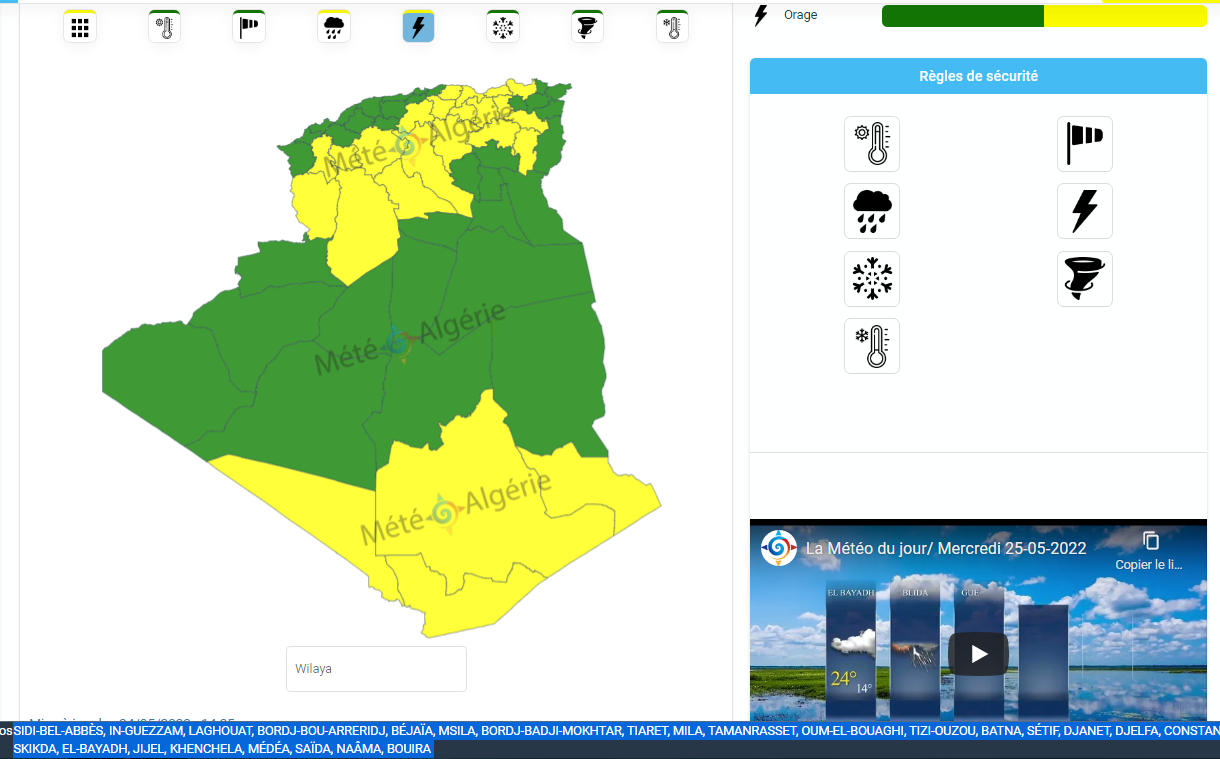This screenshot has height=759, width=1220.
Task: Click the highlighted lightning filter above the map
Action: pos(418,27)
